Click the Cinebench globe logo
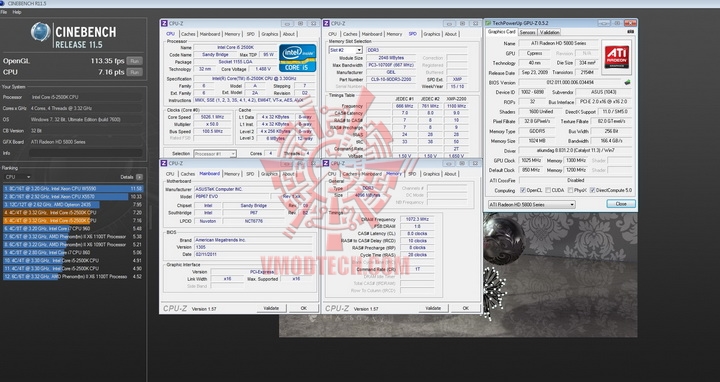720x382 pixels. pyautogui.click(x=40, y=32)
